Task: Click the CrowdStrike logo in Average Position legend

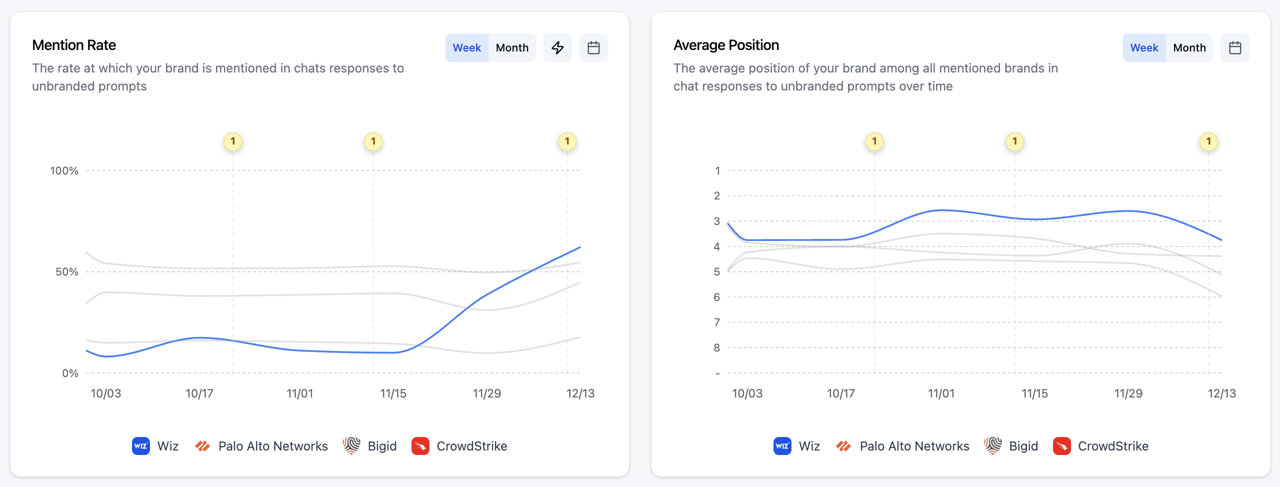Action: click(1062, 446)
